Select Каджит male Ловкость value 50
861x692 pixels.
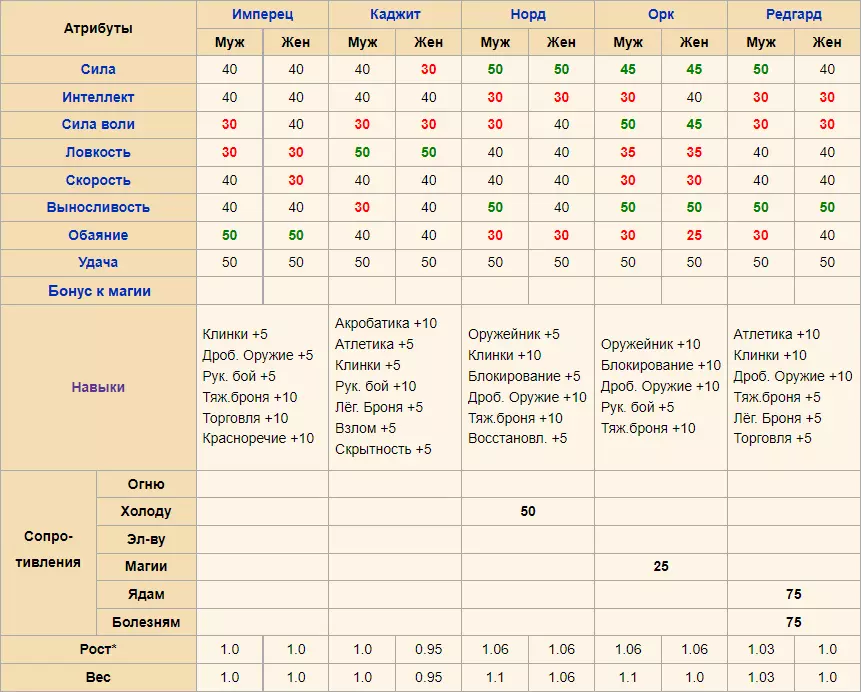(x=362, y=152)
